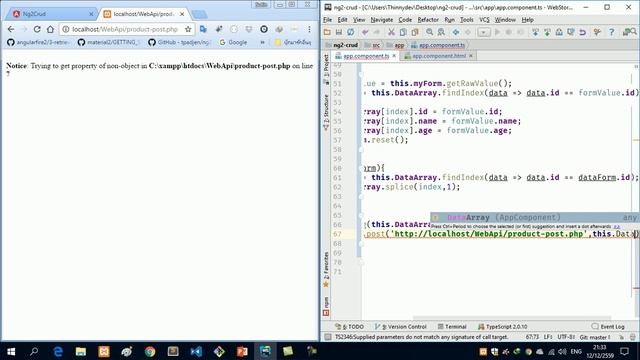Open the TODO tool window

[349, 327]
